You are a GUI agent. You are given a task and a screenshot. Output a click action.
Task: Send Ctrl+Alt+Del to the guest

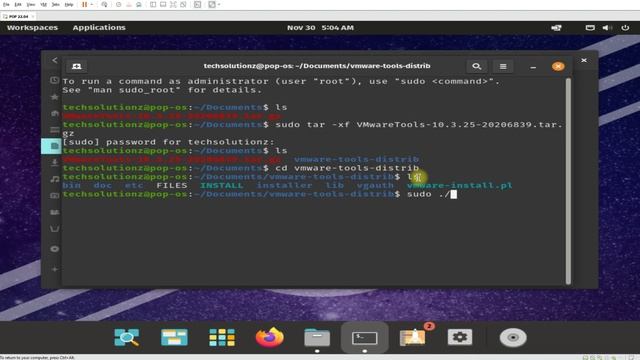pos(104,4)
